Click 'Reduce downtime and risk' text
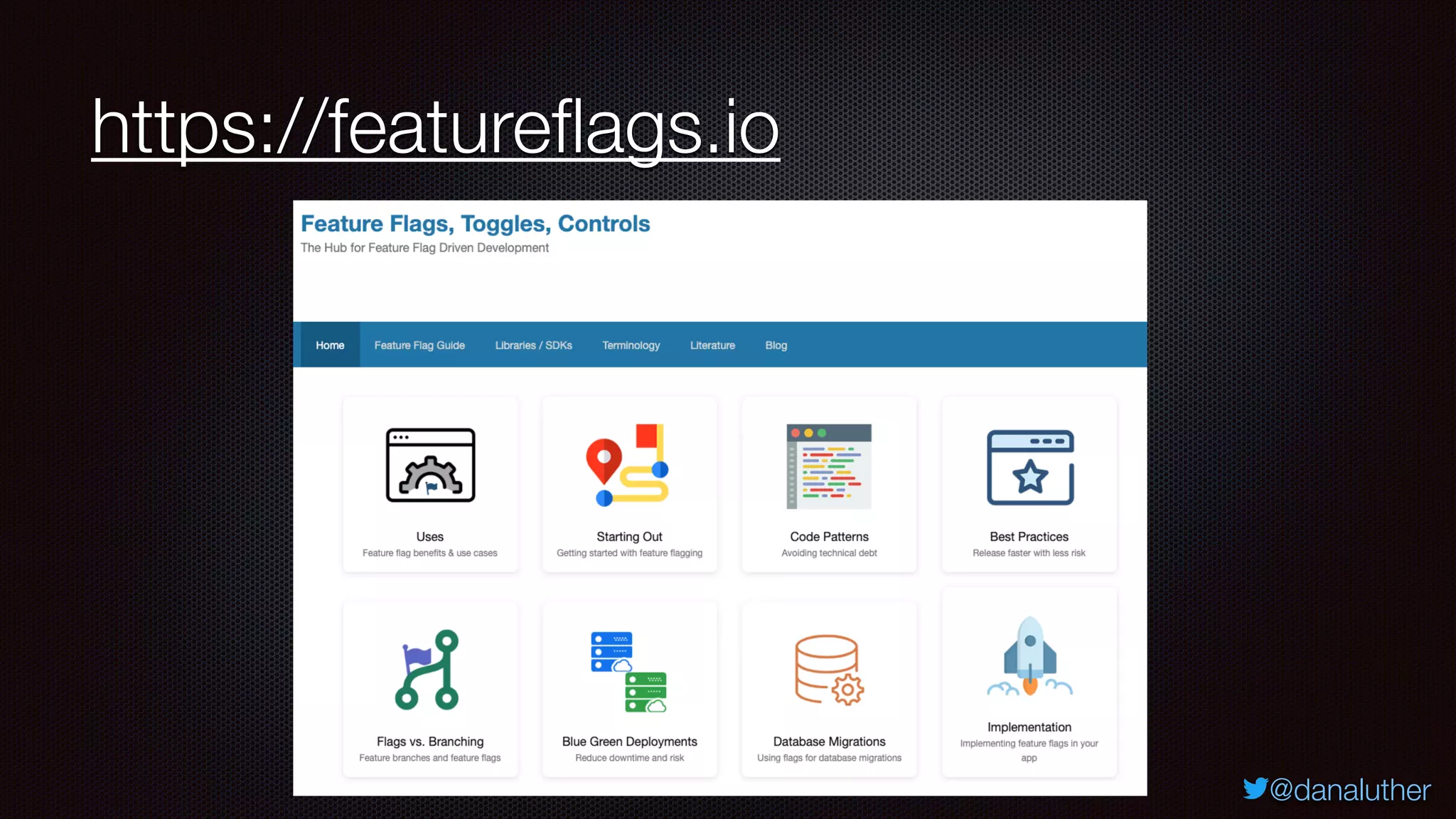The width and height of the screenshot is (1456, 819). [x=629, y=758]
